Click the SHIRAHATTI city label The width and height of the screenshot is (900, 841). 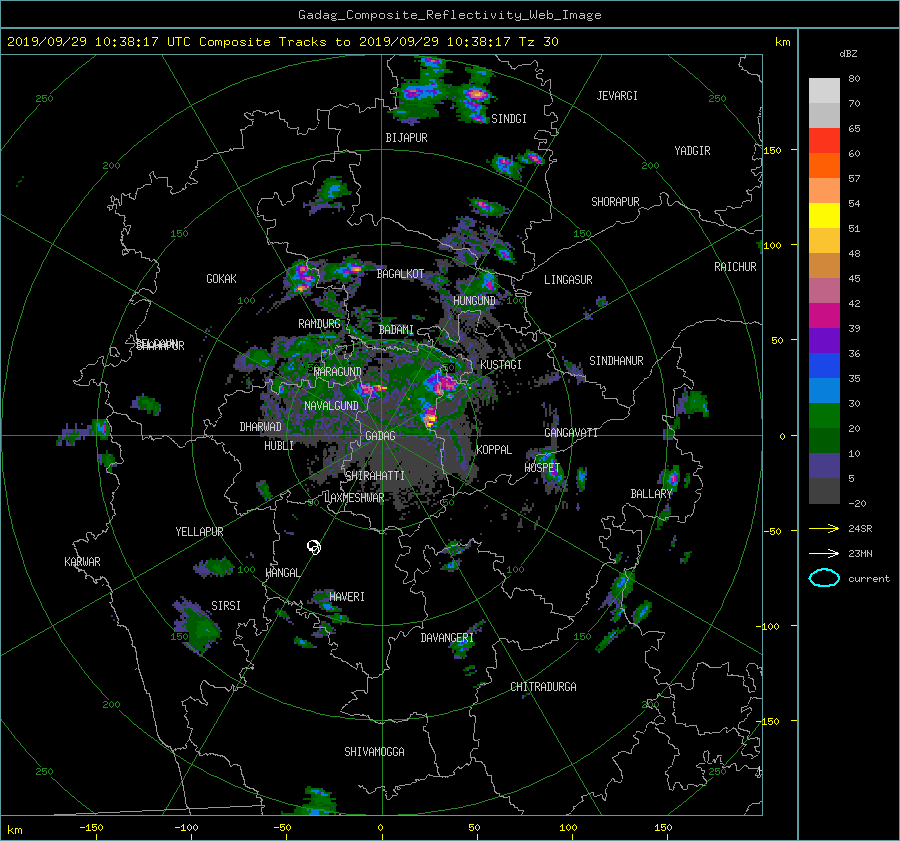pos(375,476)
